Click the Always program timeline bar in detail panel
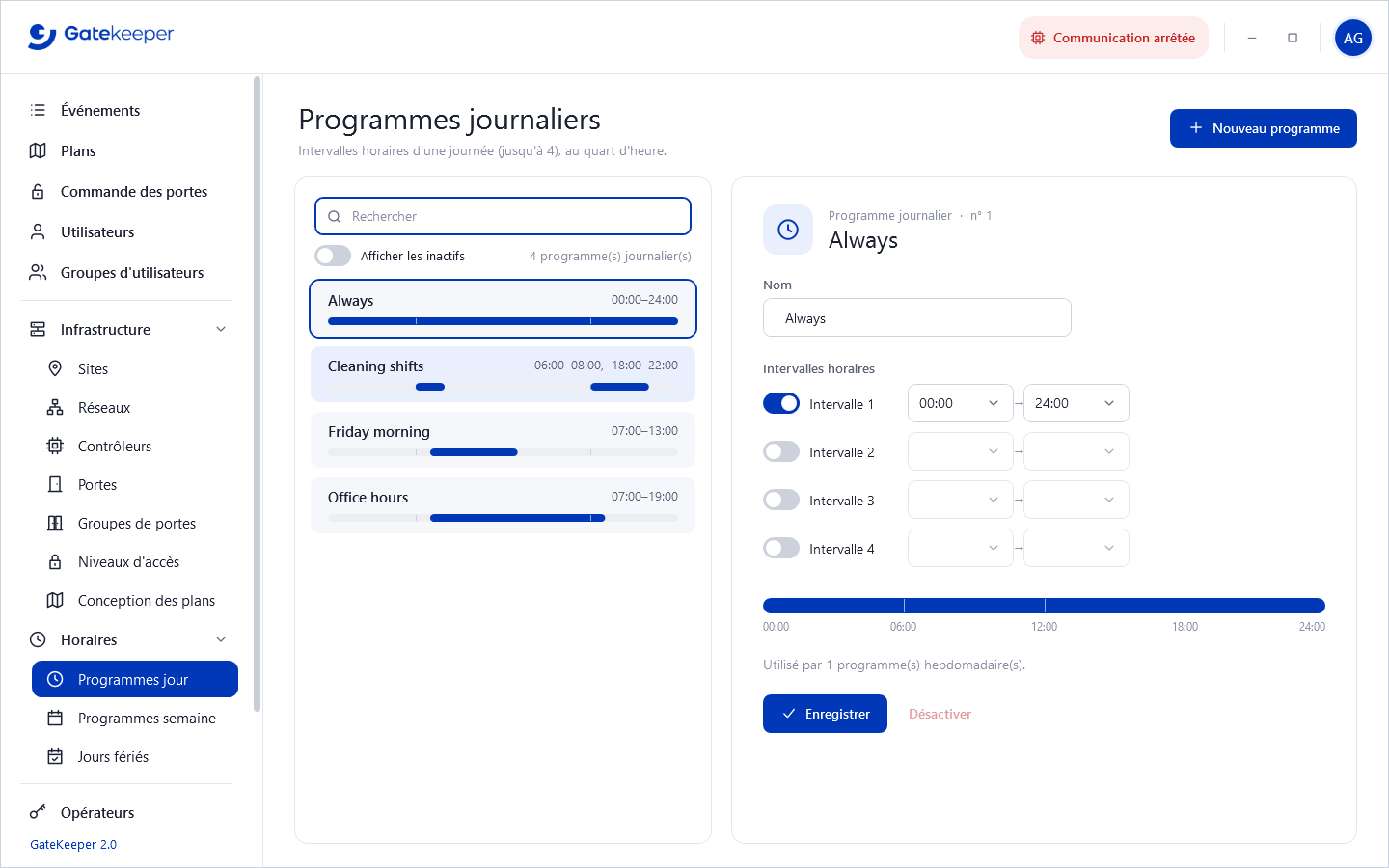Screen dimensions: 1389x868 pyautogui.click(x=1044, y=606)
